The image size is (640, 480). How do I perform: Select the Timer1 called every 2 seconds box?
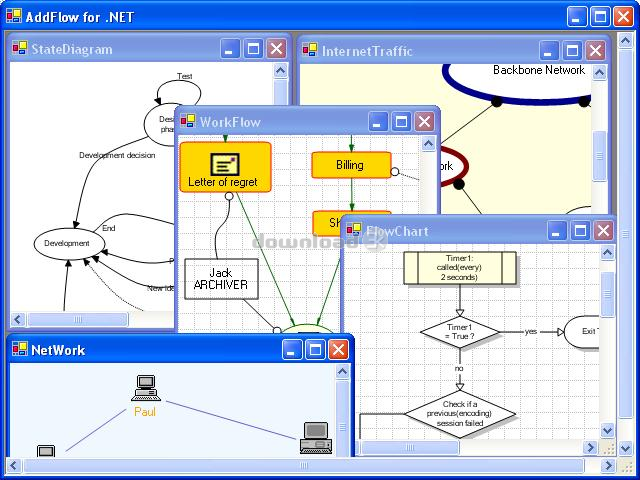(x=460, y=268)
